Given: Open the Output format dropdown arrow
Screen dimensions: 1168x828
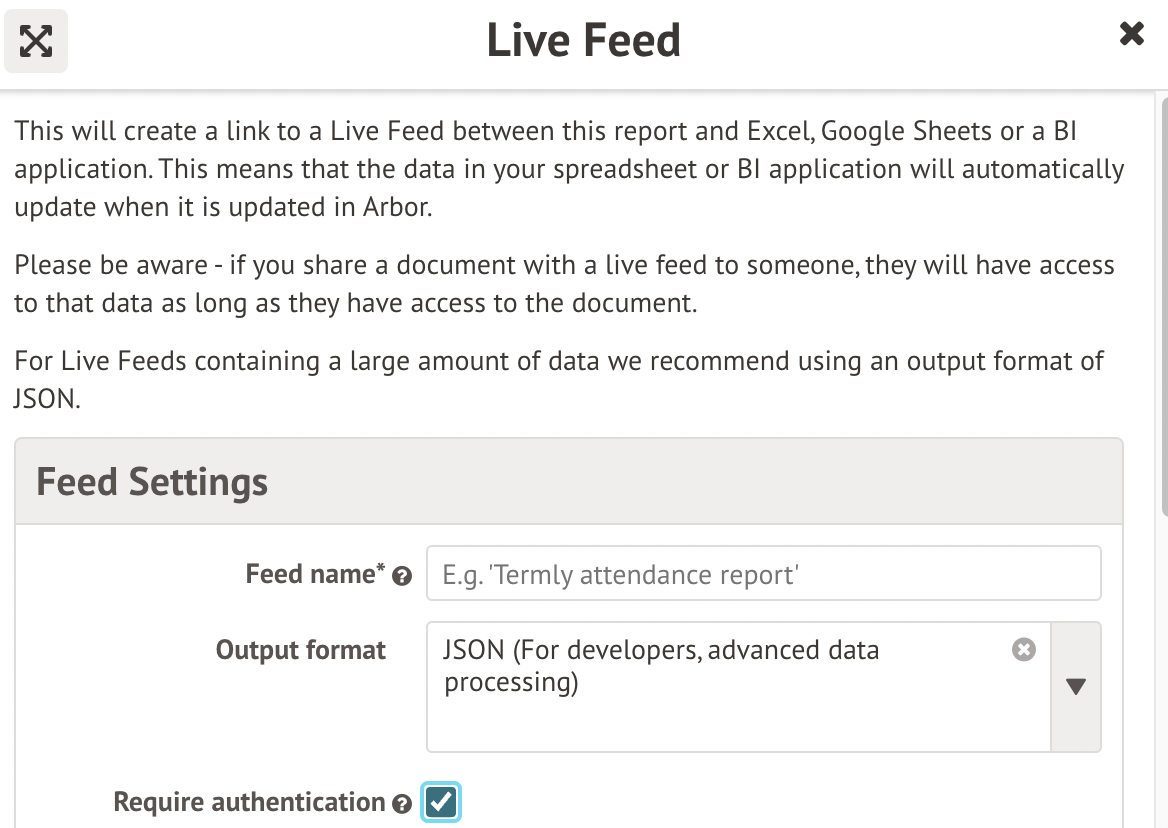Looking at the screenshot, I should [1076, 687].
